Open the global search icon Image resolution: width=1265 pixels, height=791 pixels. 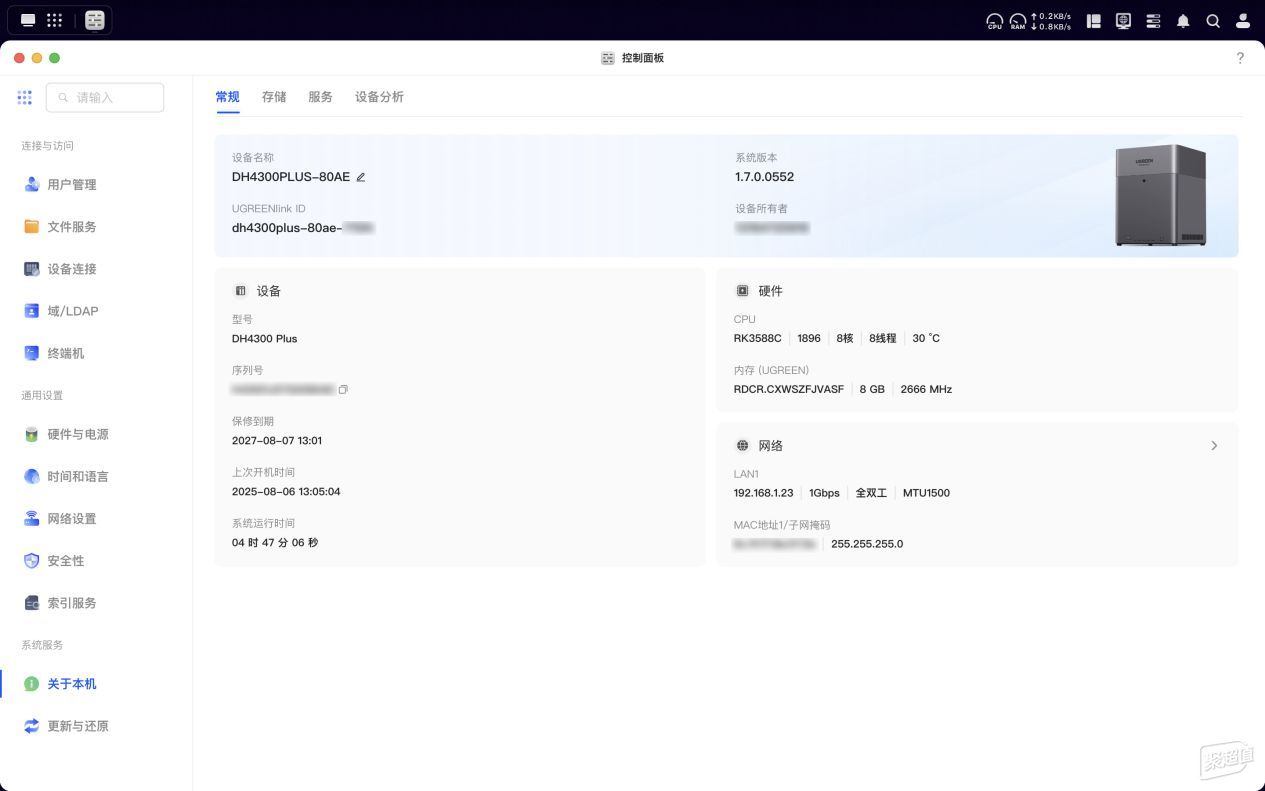point(1213,20)
